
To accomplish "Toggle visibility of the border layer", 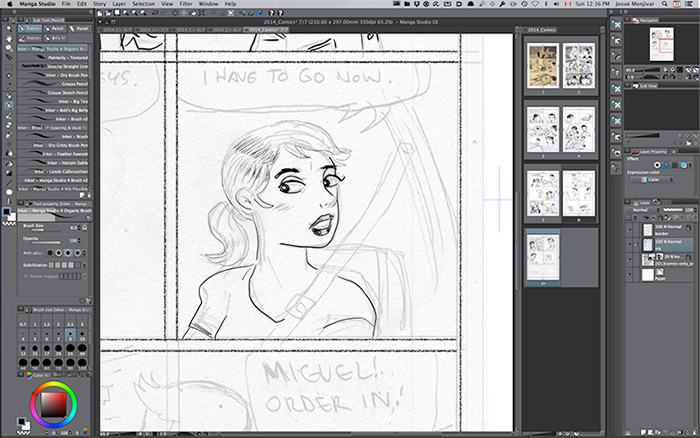I will (x=629, y=230).
